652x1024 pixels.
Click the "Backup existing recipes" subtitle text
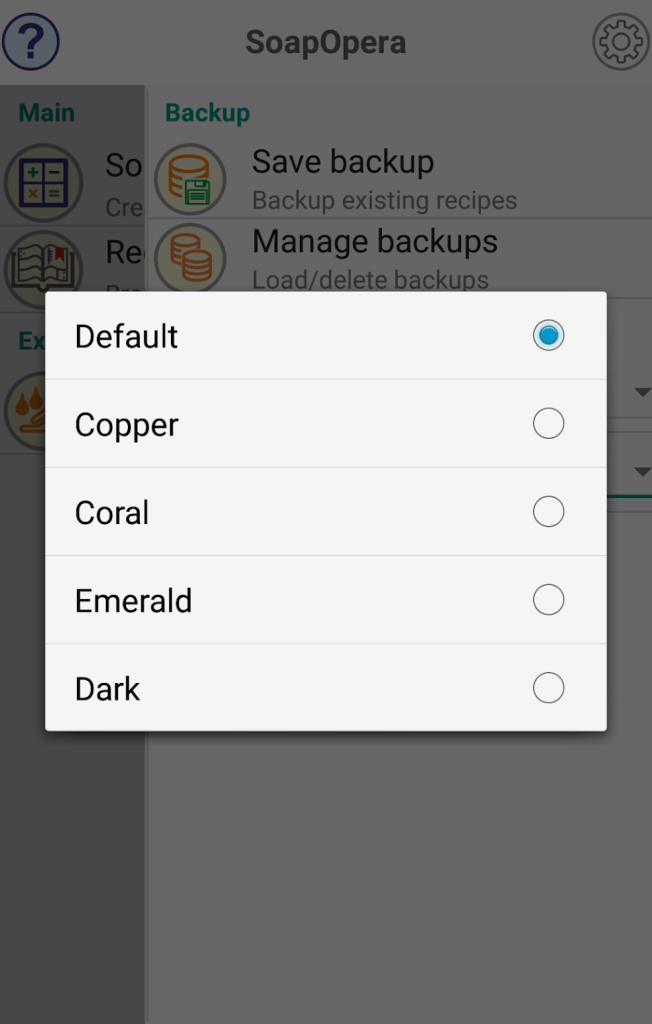[384, 200]
